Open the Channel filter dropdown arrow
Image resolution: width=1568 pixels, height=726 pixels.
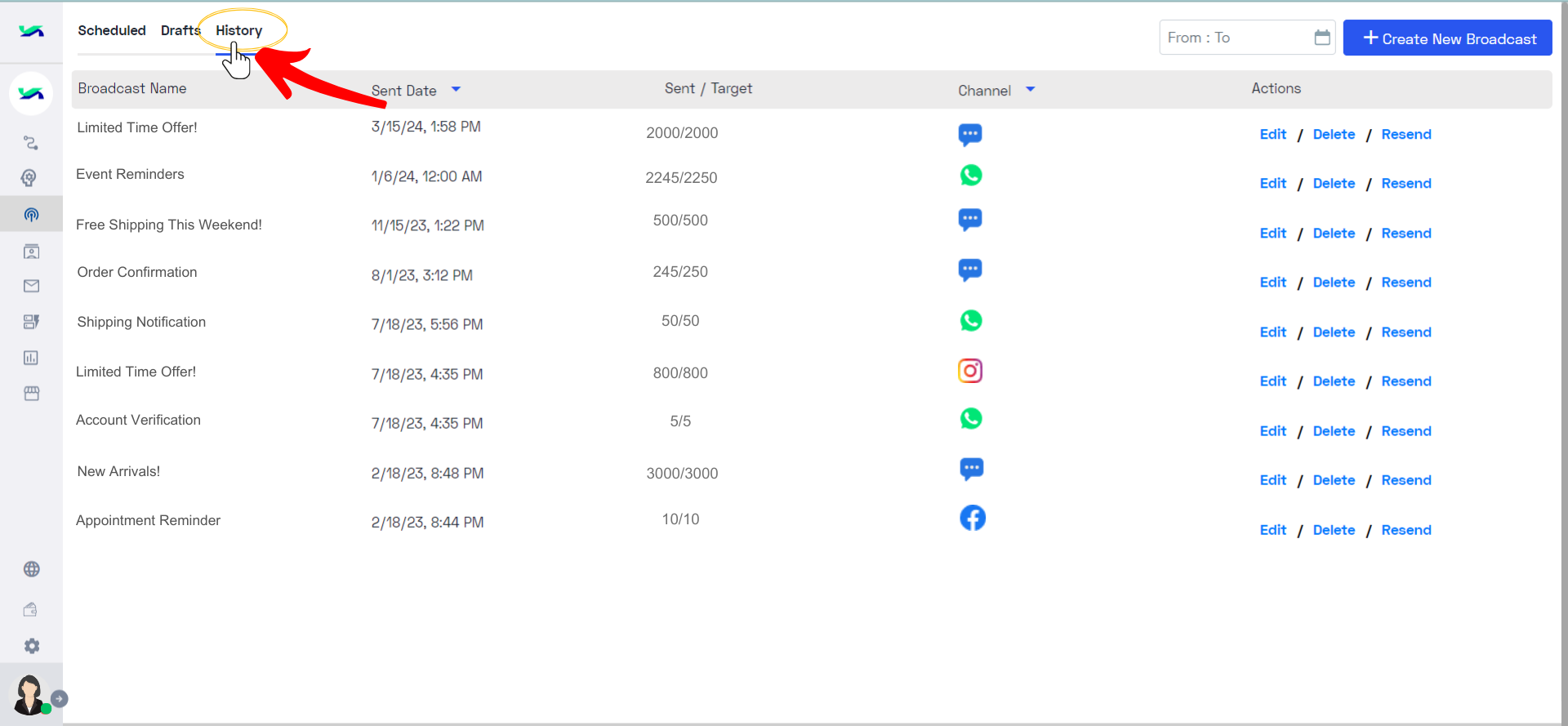pos(1030,89)
